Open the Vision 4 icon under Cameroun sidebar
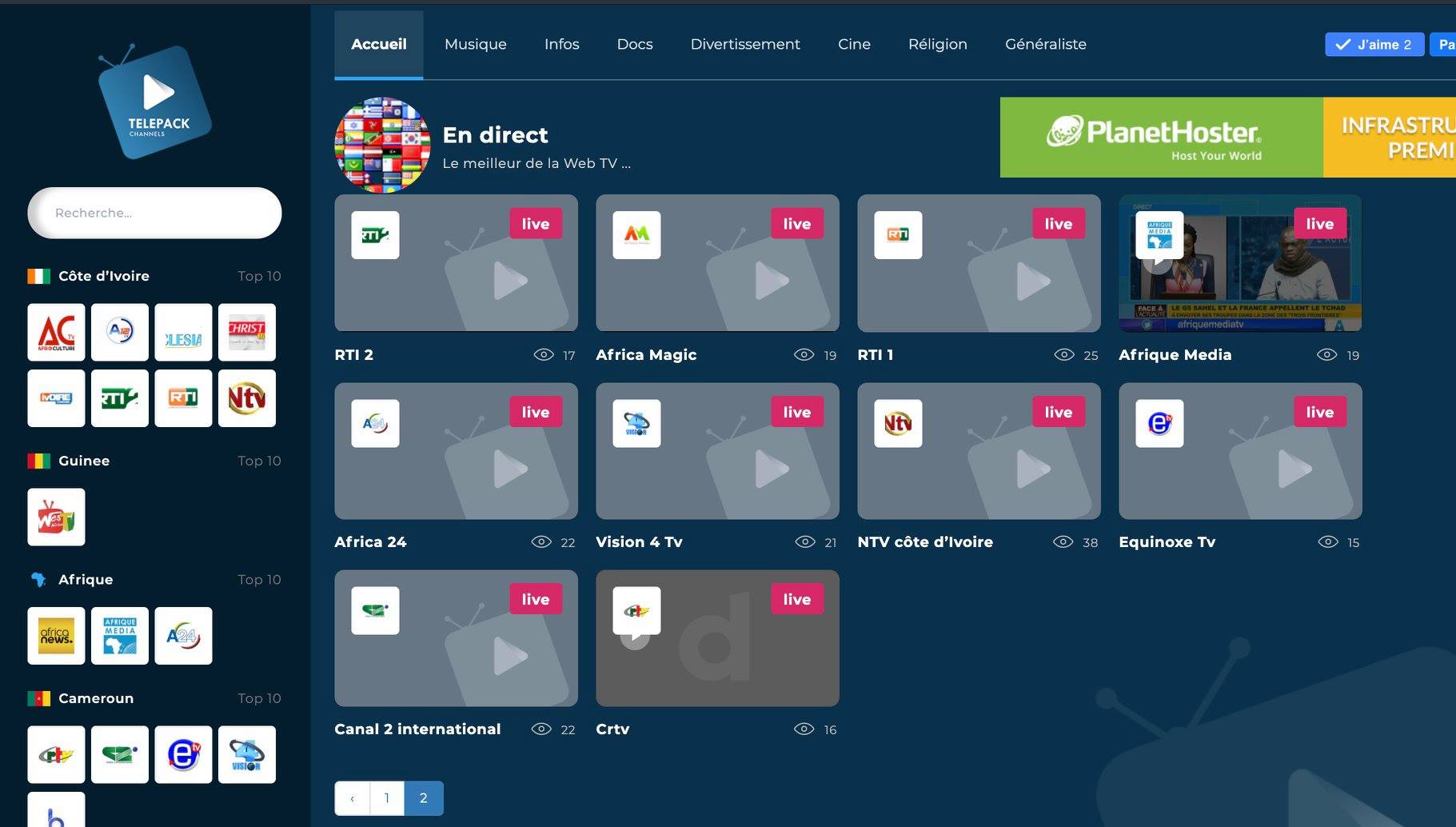1456x827 pixels. [247, 754]
